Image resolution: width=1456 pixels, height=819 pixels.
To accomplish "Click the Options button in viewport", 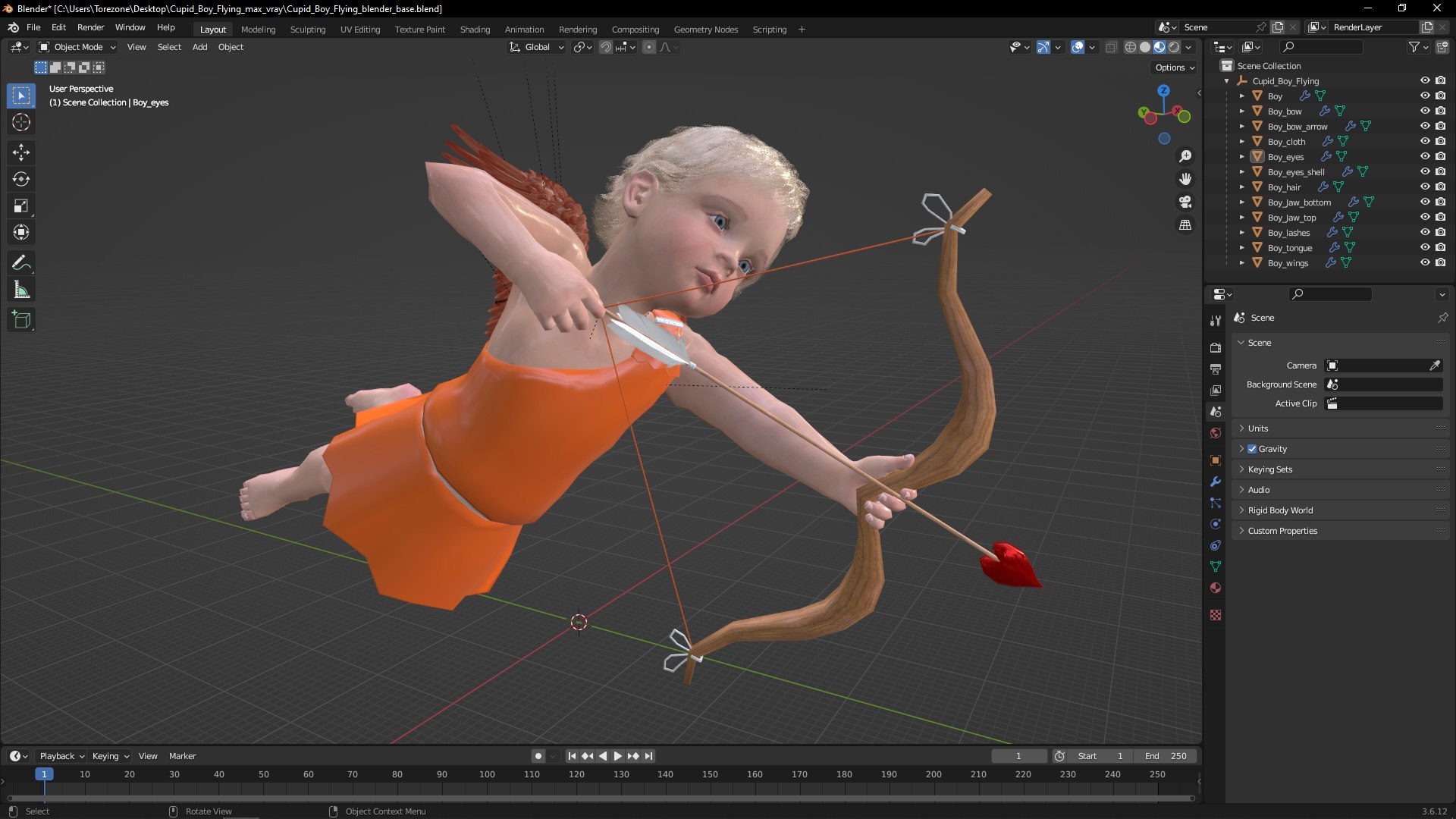I will pyautogui.click(x=1175, y=67).
